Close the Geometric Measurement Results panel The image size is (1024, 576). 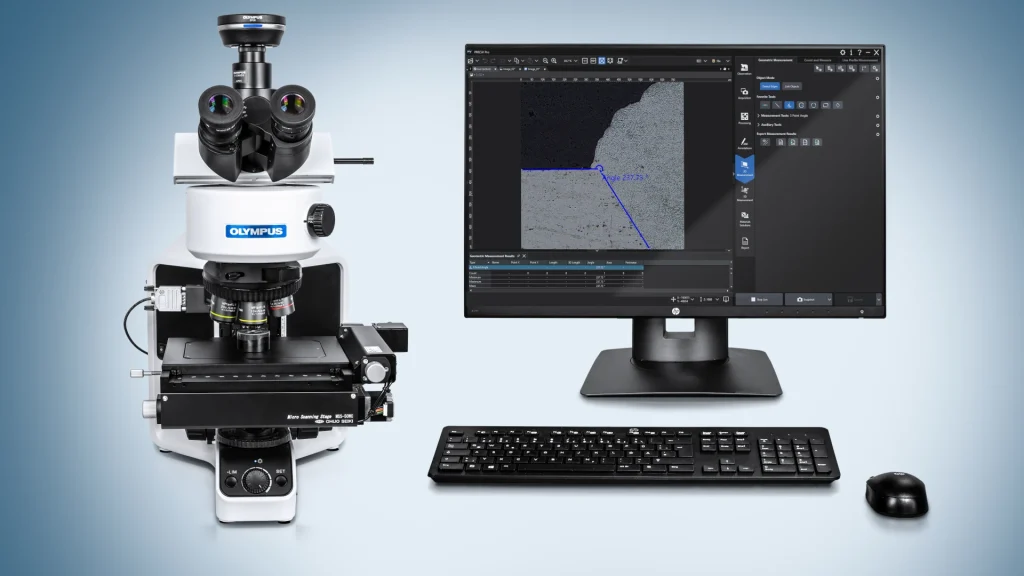524,256
